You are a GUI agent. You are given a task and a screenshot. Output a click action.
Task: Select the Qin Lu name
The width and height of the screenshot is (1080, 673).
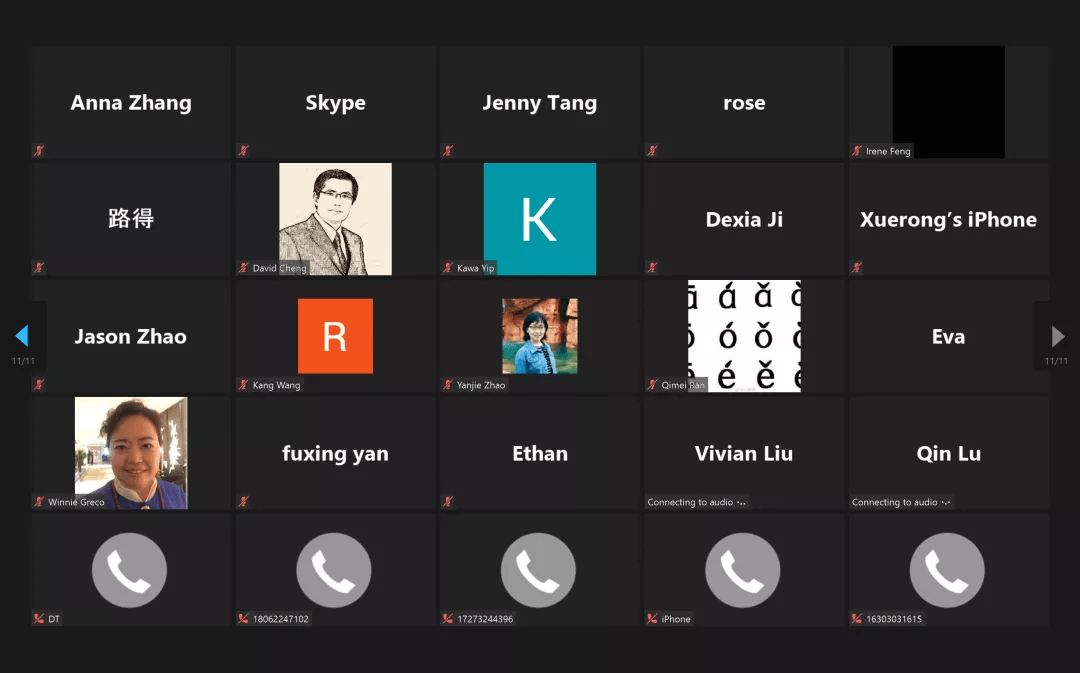click(x=948, y=454)
